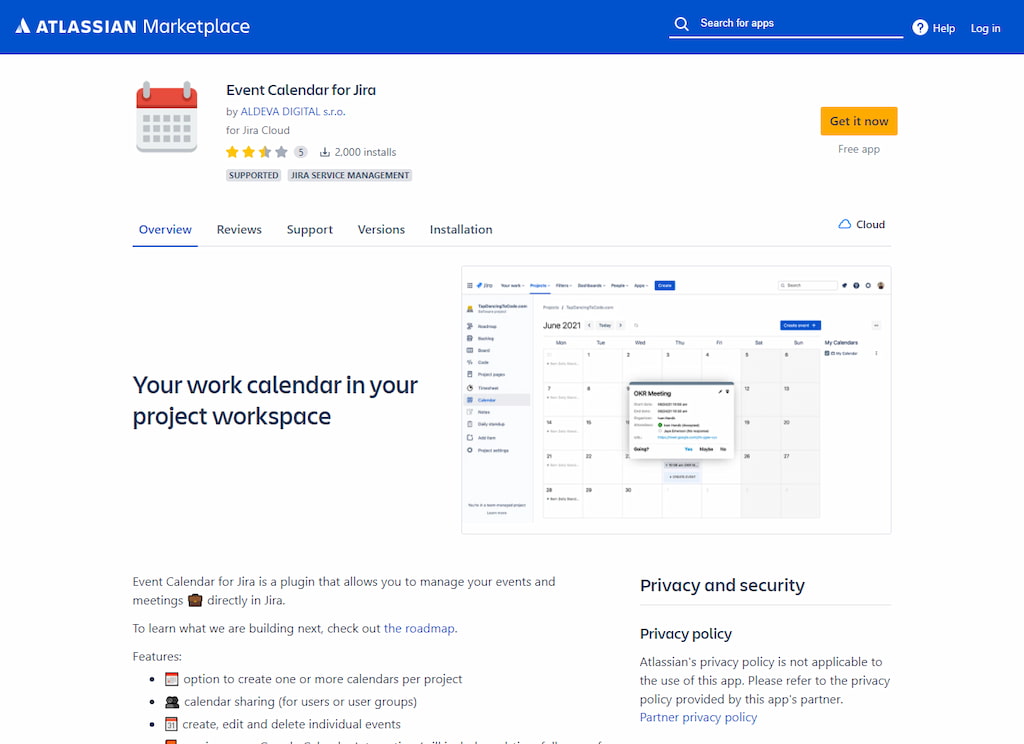Open the Versions tab
1024x744 pixels.
[x=381, y=229]
